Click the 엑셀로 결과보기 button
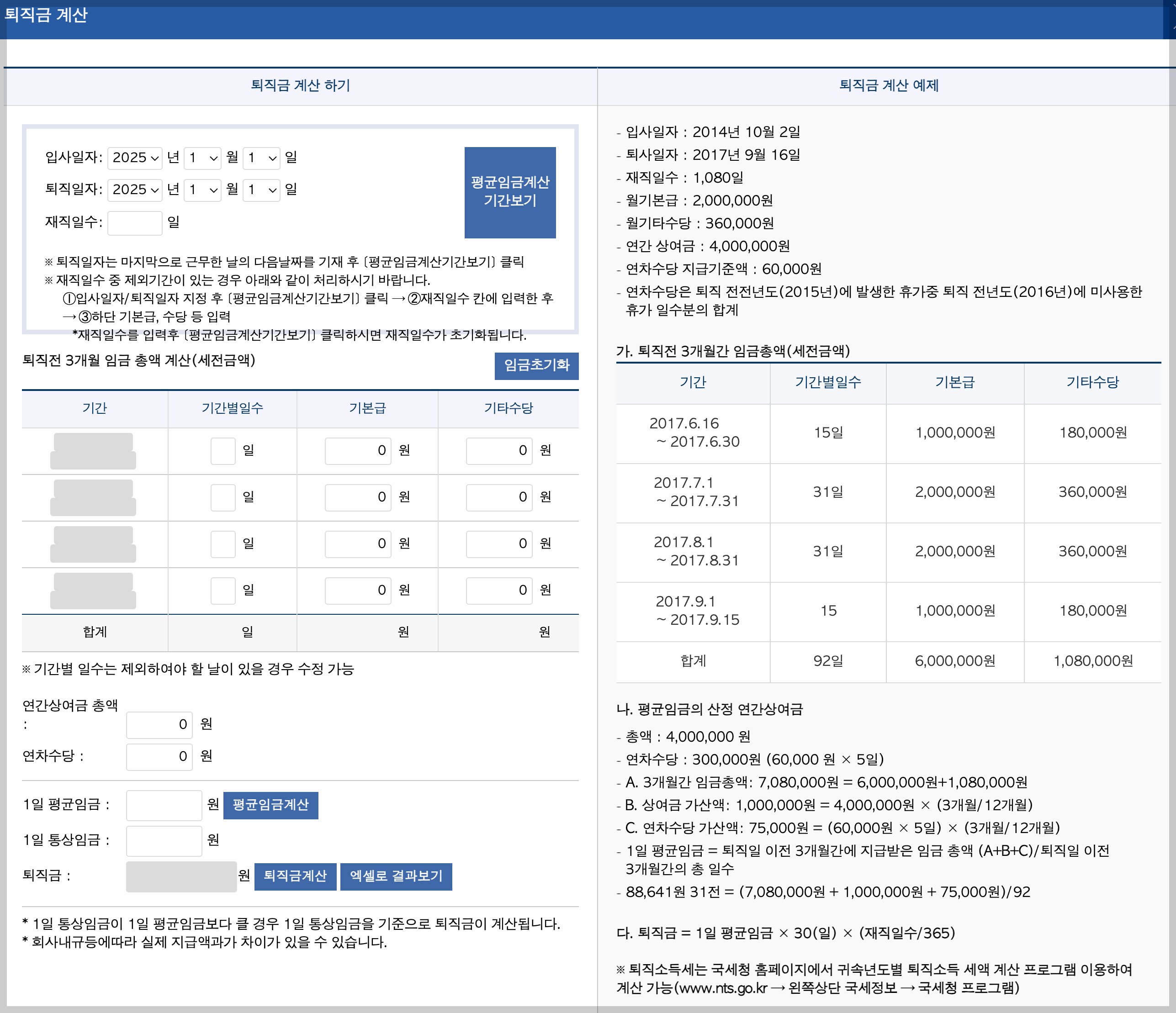1176x1013 pixels. 396,876
